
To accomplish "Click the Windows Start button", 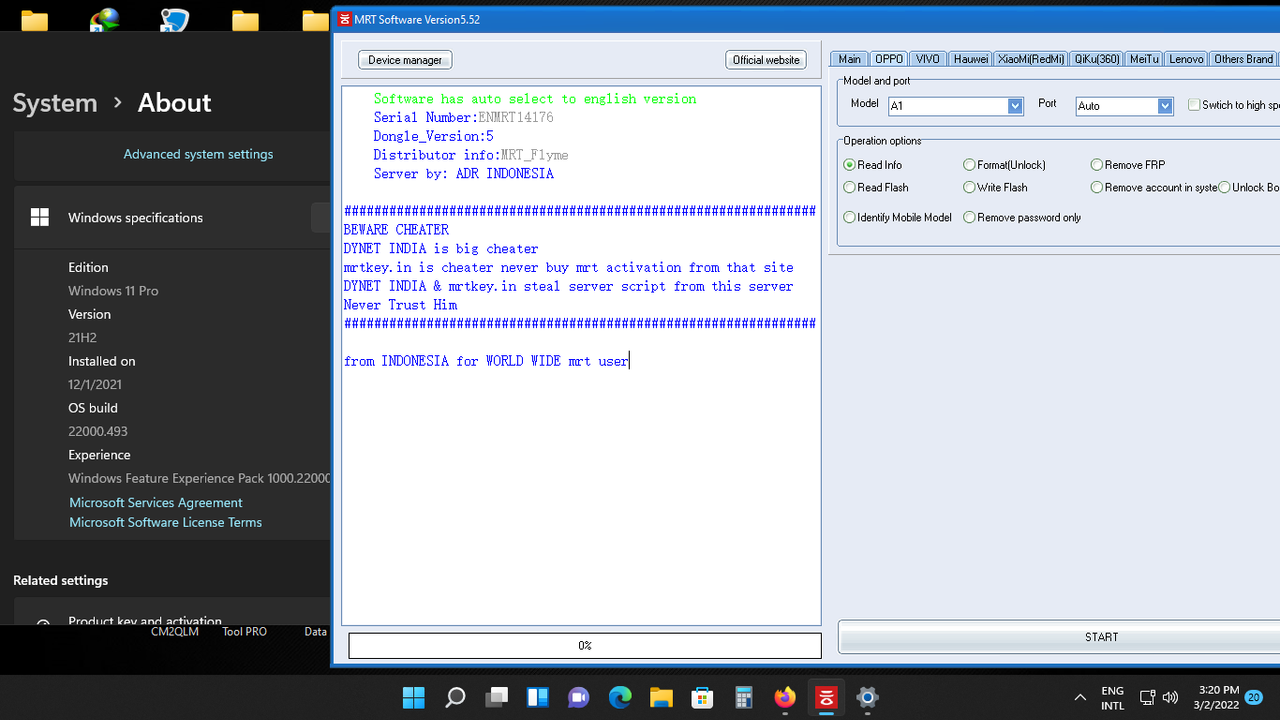I will click(413, 697).
